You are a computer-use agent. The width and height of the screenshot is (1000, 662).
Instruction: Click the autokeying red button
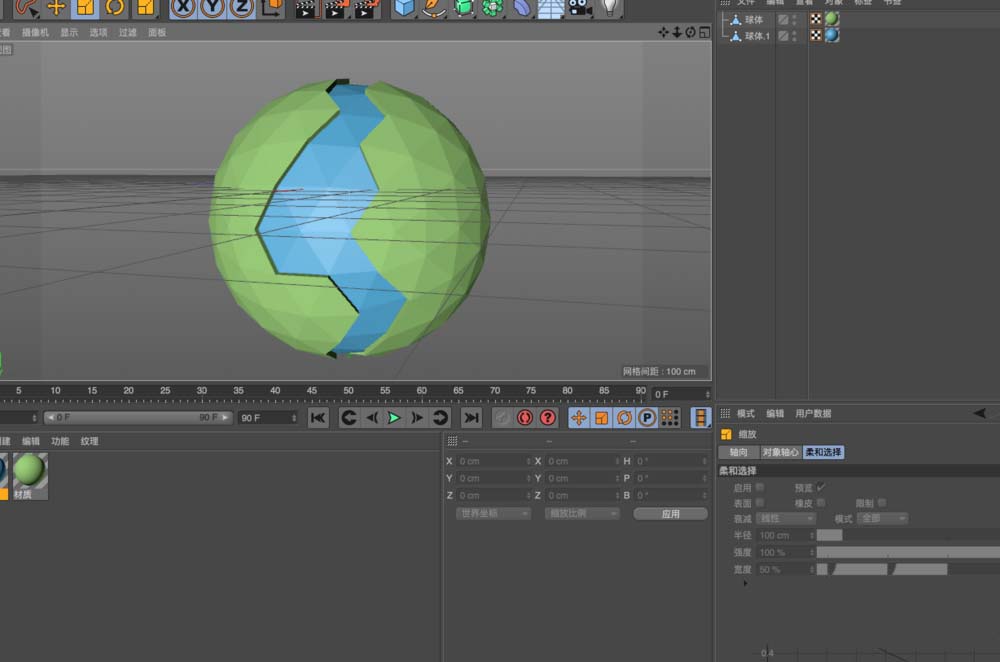pos(525,418)
